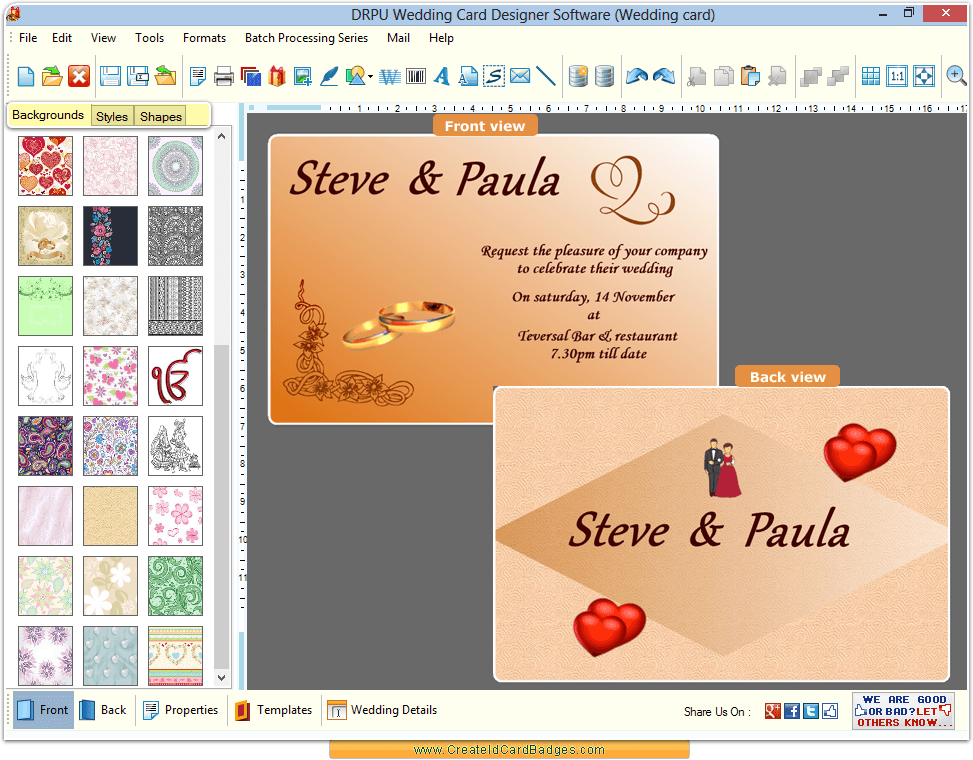Open file with the folder icon

click(53, 76)
